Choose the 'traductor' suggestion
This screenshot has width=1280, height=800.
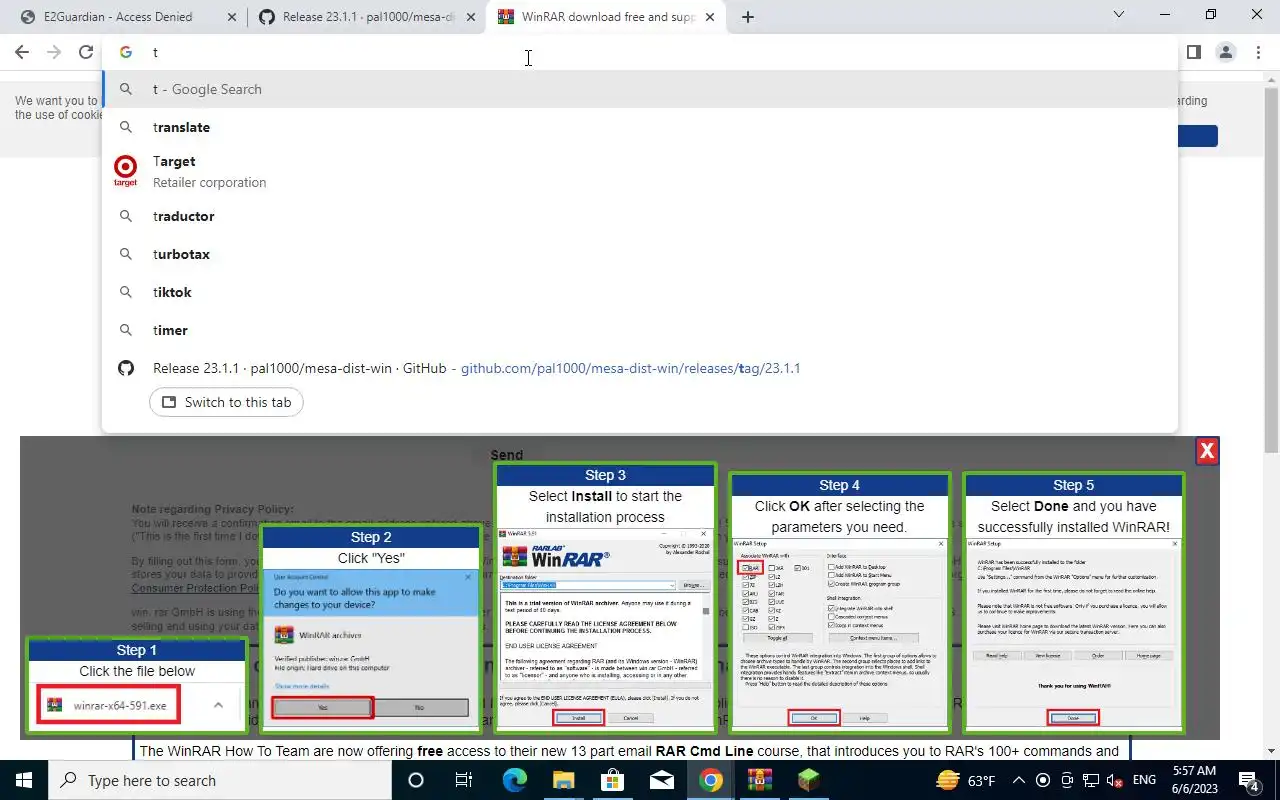click(640, 216)
